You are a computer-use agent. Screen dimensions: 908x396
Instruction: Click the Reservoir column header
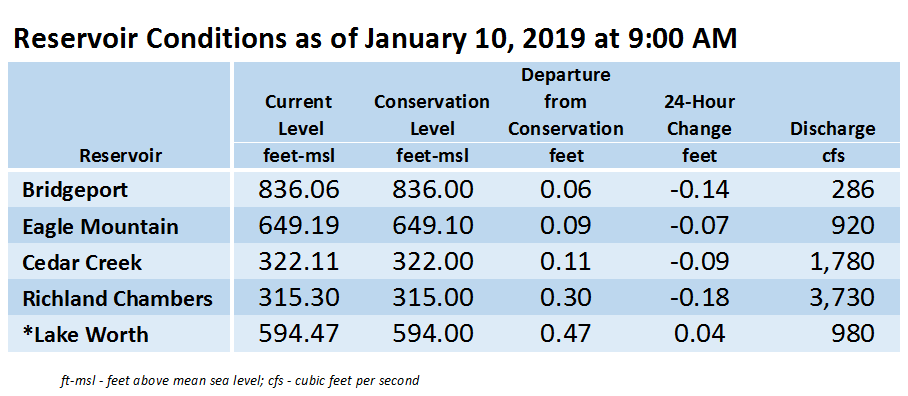(x=120, y=155)
